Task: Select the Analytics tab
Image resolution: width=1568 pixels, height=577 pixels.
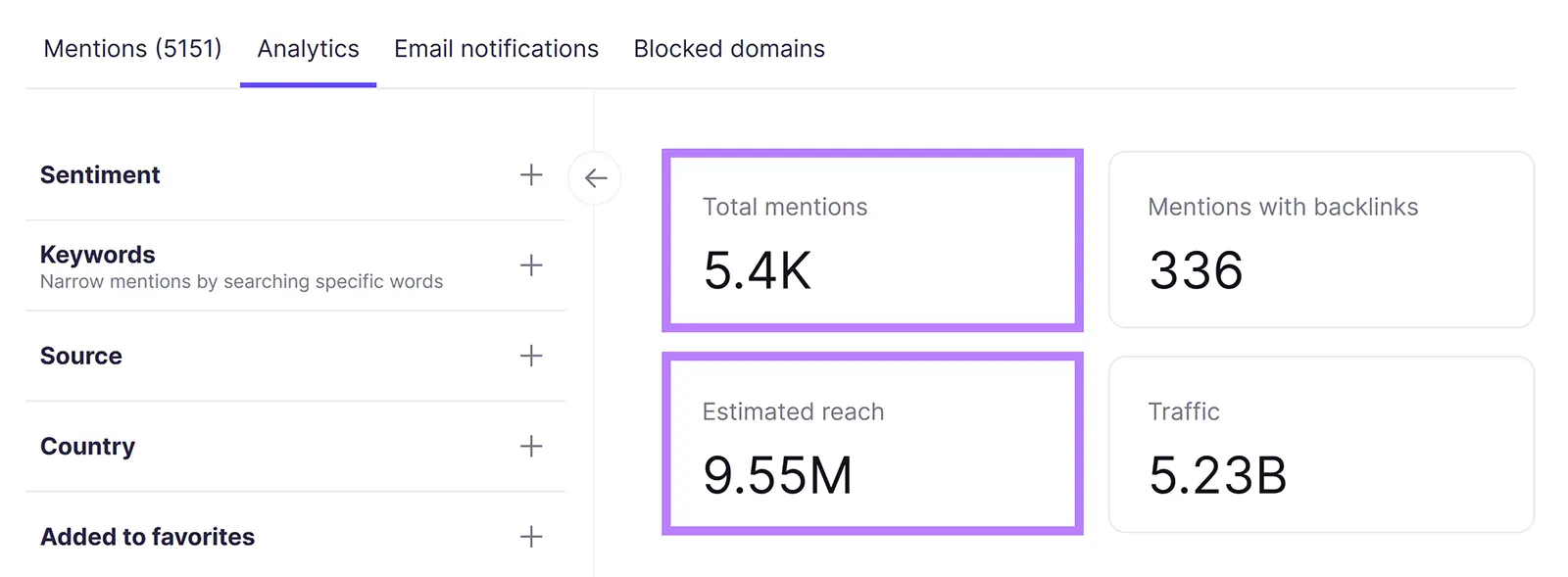Action: [x=307, y=48]
